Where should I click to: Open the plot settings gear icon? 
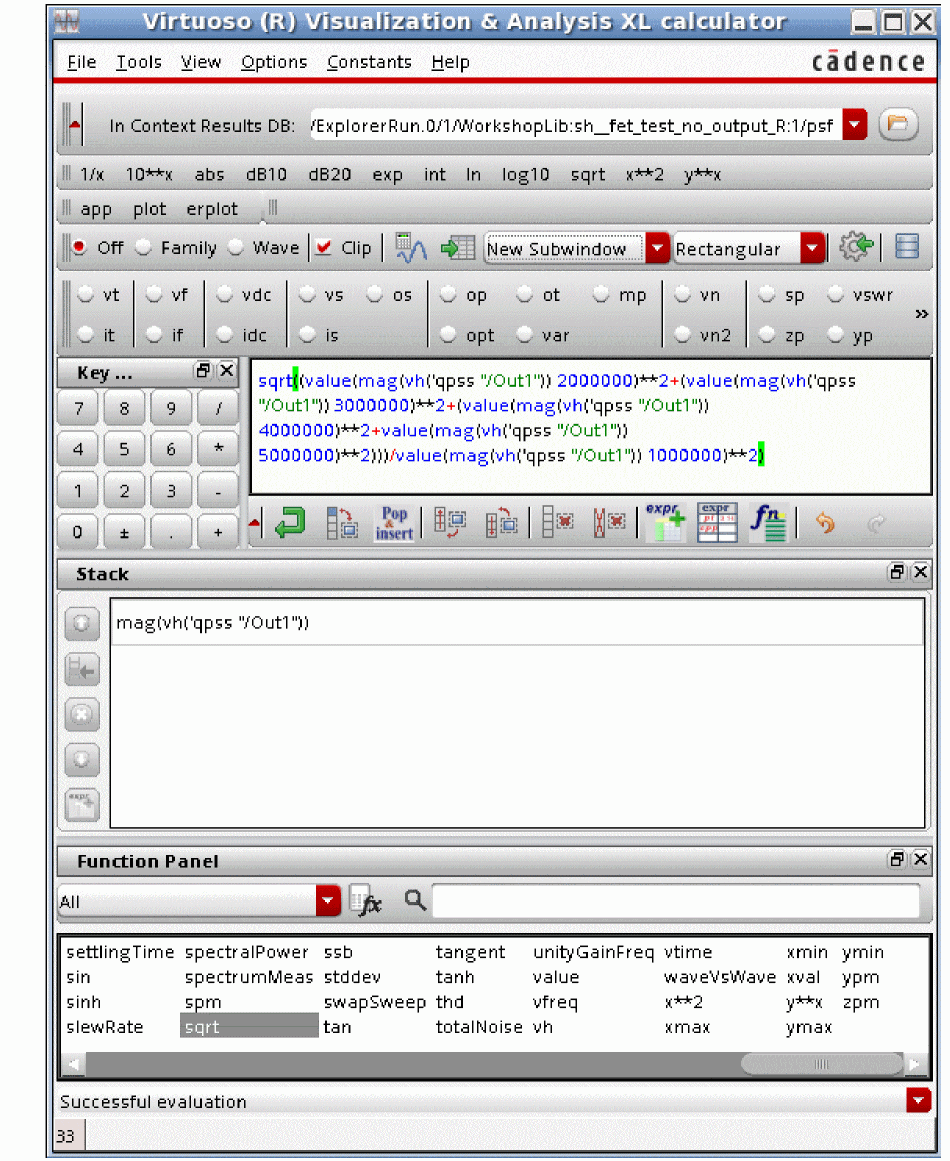click(855, 247)
